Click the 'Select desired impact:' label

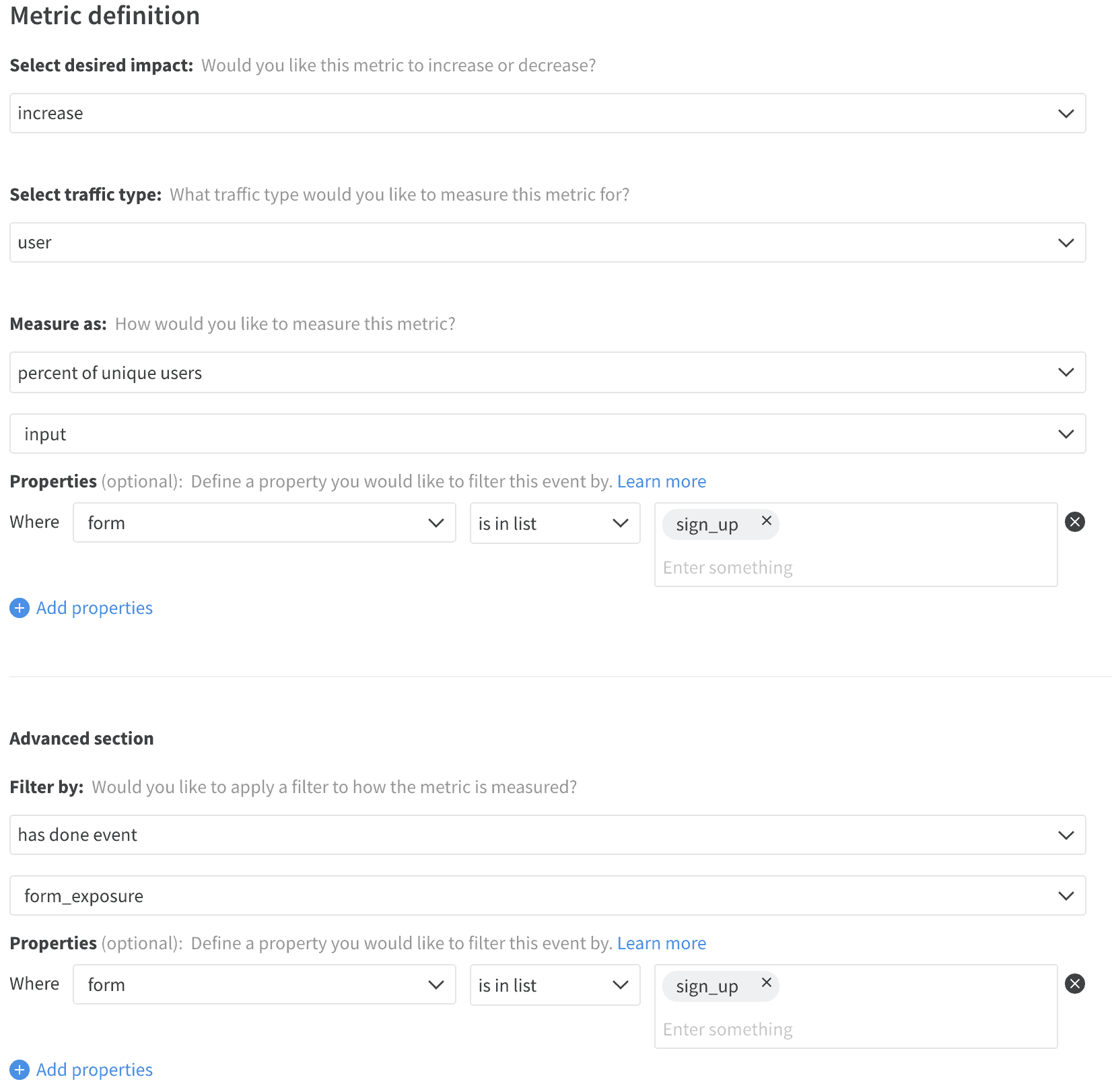(x=102, y=65)
